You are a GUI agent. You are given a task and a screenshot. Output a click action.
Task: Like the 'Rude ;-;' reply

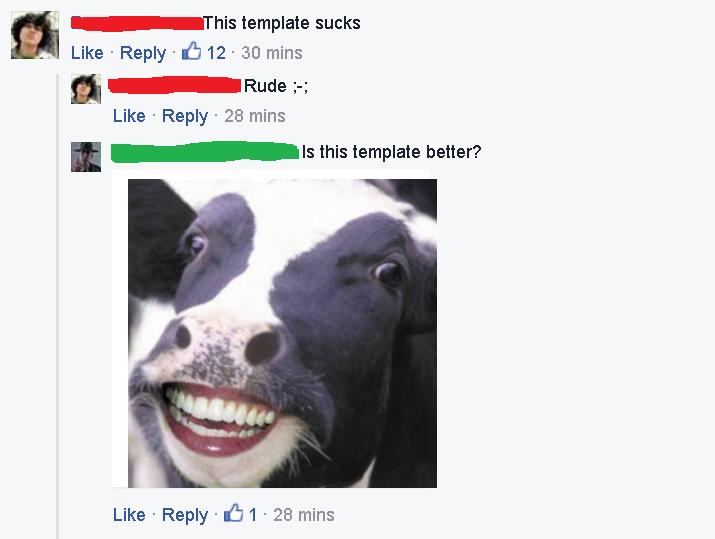point(129,116)
